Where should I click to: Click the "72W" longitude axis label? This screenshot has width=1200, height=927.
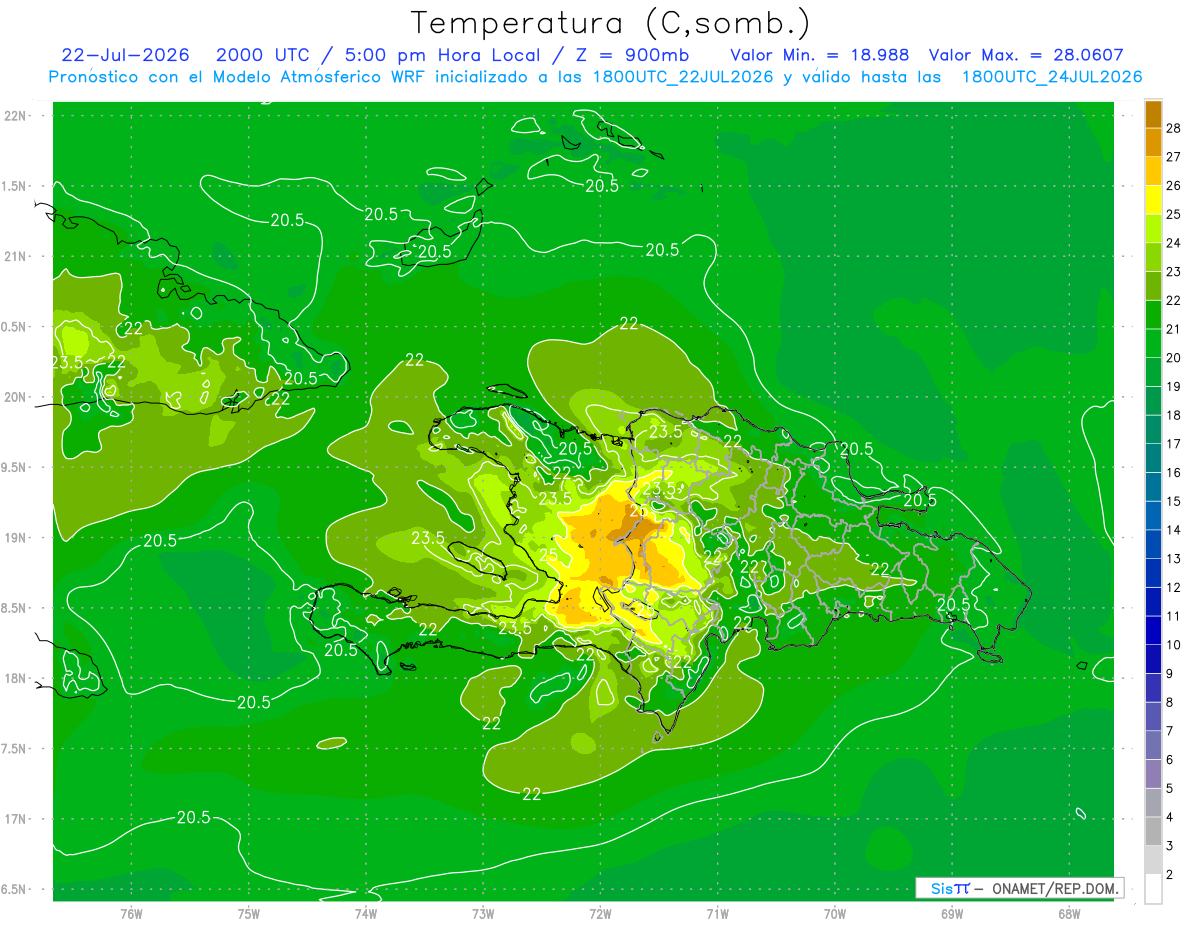600,913
